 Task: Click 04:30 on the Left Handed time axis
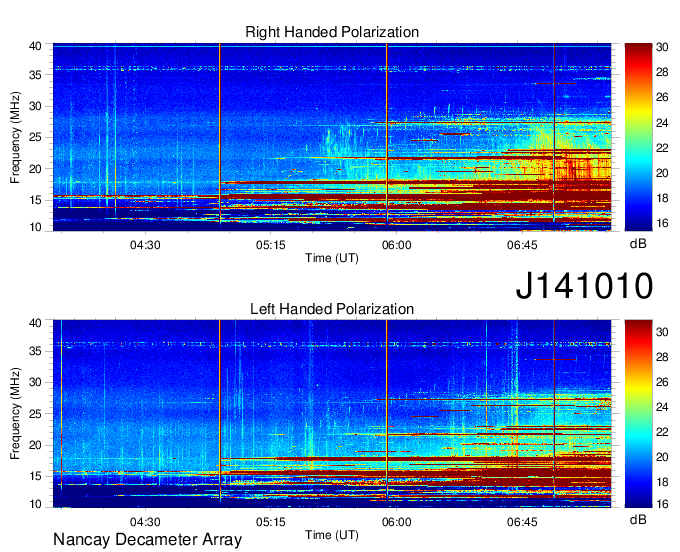point(145,522)
